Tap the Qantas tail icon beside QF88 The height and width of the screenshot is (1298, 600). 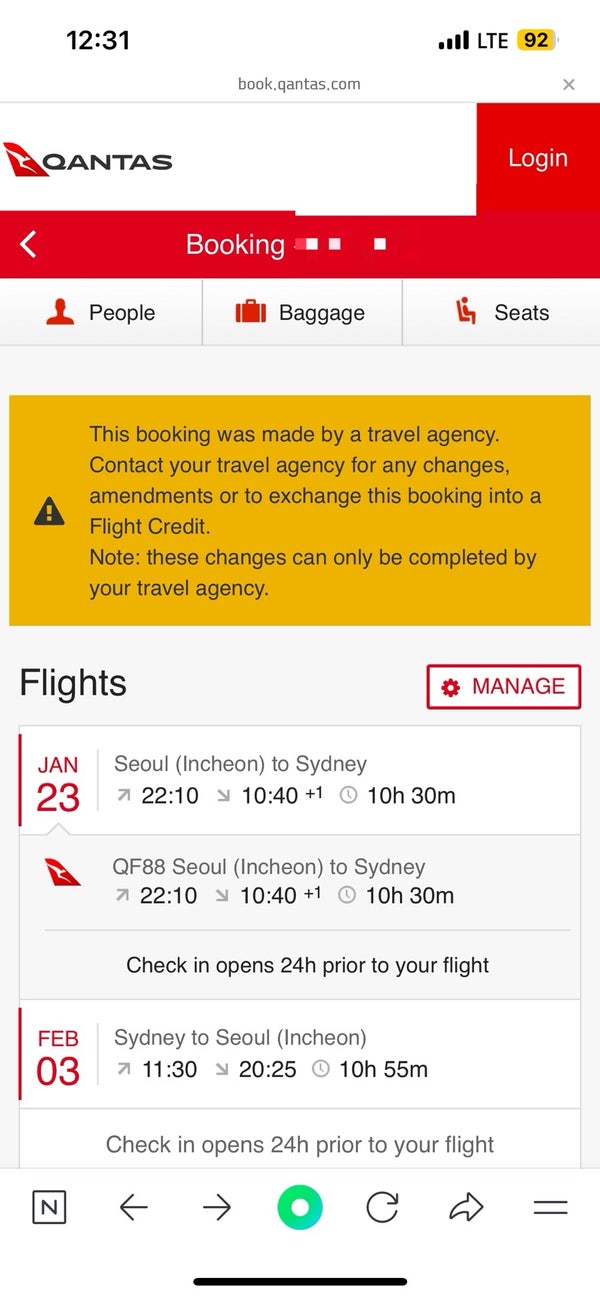62,872
